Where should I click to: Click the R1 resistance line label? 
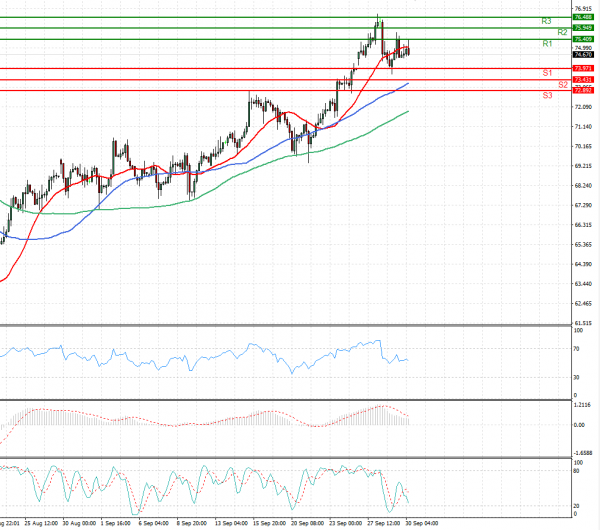click(547, 44)
